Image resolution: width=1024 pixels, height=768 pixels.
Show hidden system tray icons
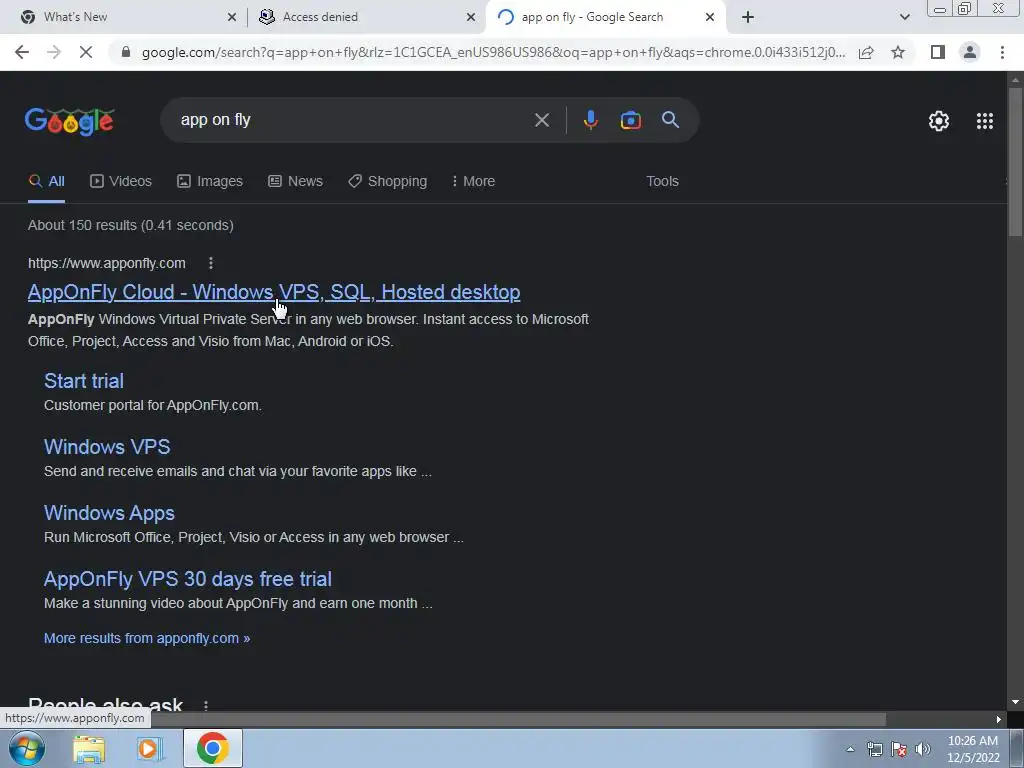pyautogui.click(x=850, y=749)
